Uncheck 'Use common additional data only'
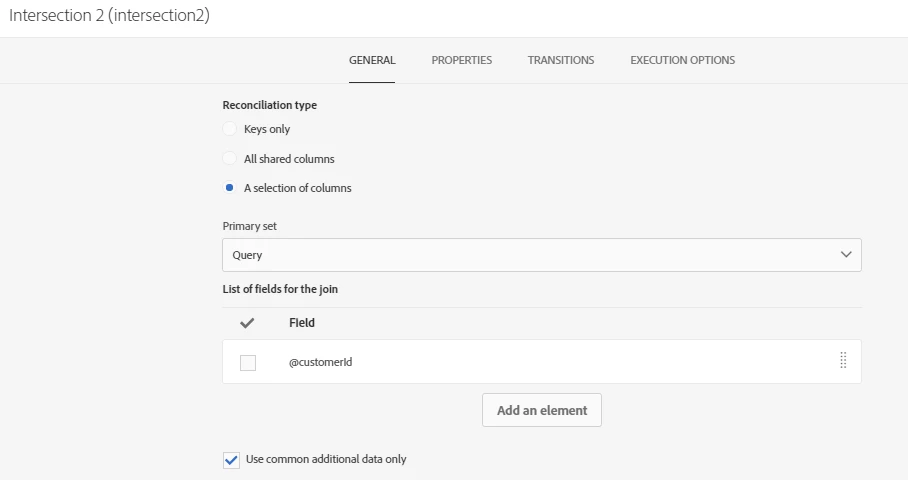 coord(231,460)
